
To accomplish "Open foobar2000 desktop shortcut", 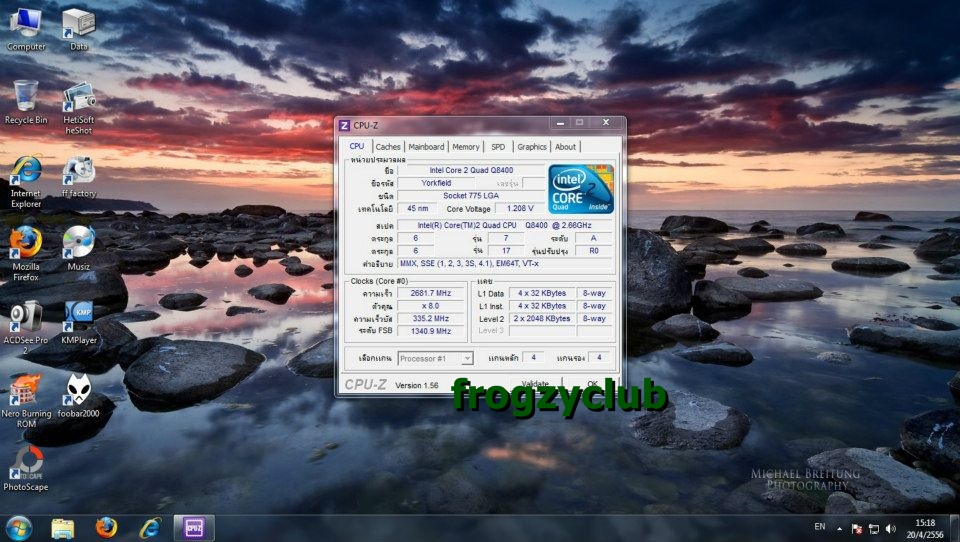I will click(78, 396).
